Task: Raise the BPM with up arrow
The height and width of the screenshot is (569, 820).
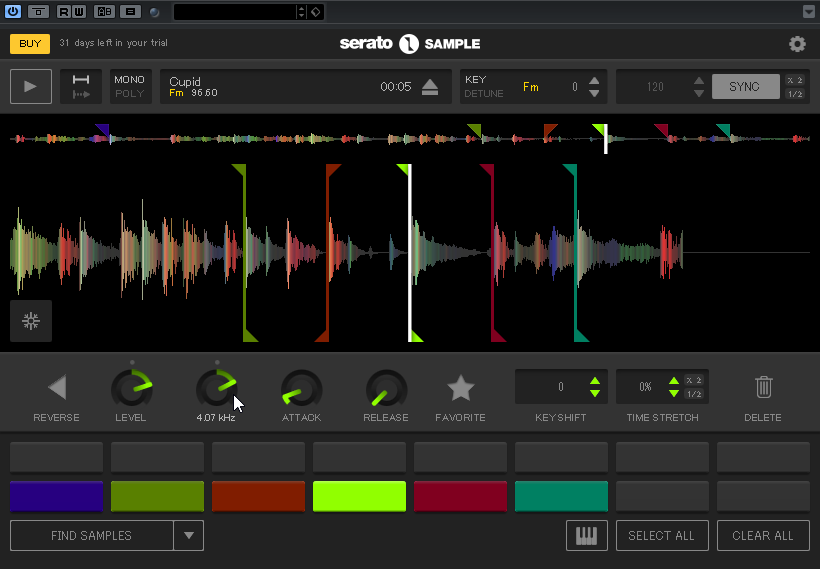Action: tap(699, 81)
